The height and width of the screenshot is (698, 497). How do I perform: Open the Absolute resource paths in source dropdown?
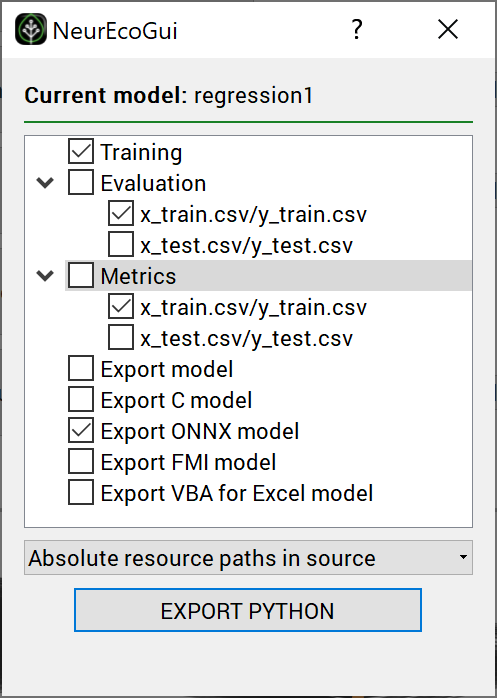[x=248, y=558]
